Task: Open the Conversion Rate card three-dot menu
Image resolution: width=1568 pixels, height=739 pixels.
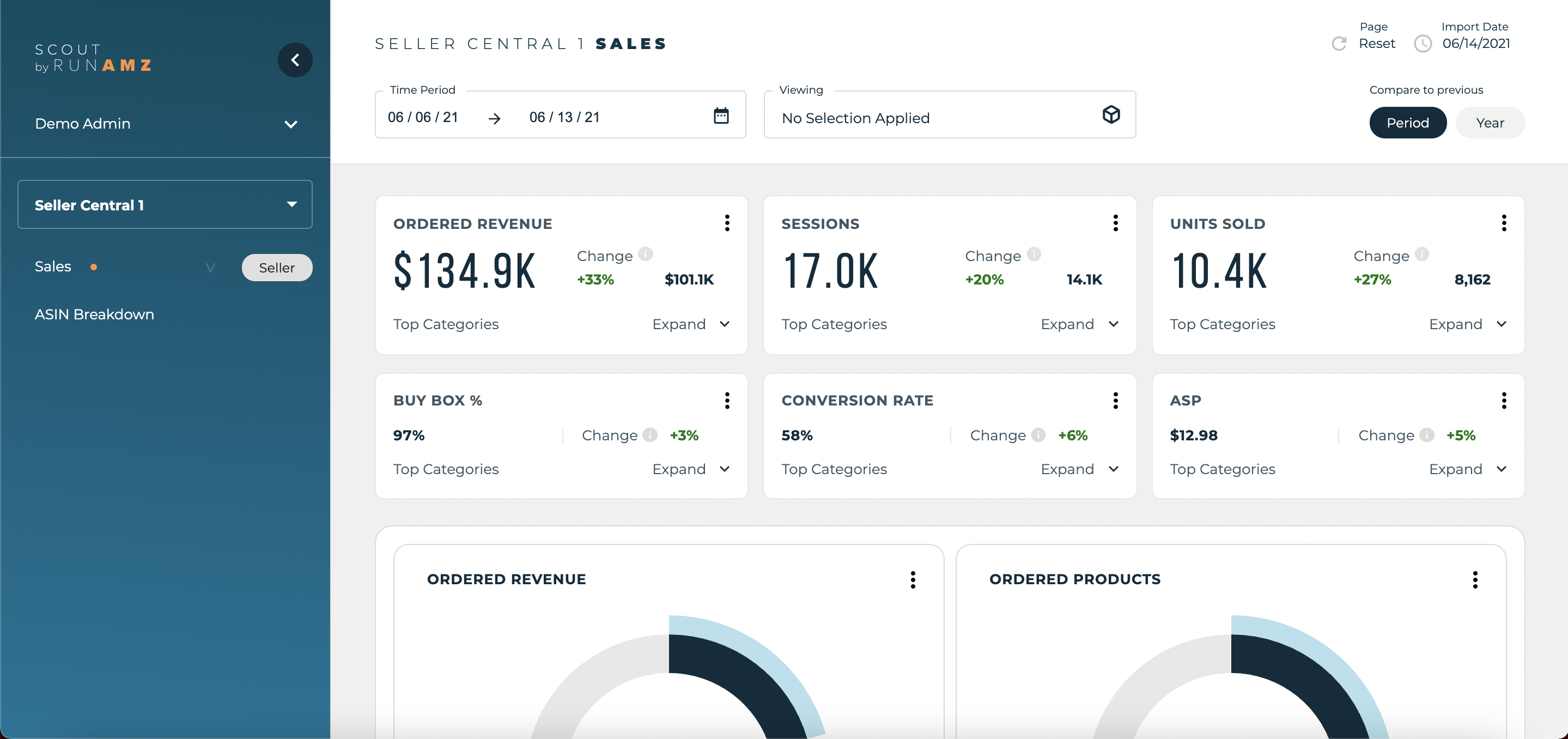Action: click(x=1115, y=401)
